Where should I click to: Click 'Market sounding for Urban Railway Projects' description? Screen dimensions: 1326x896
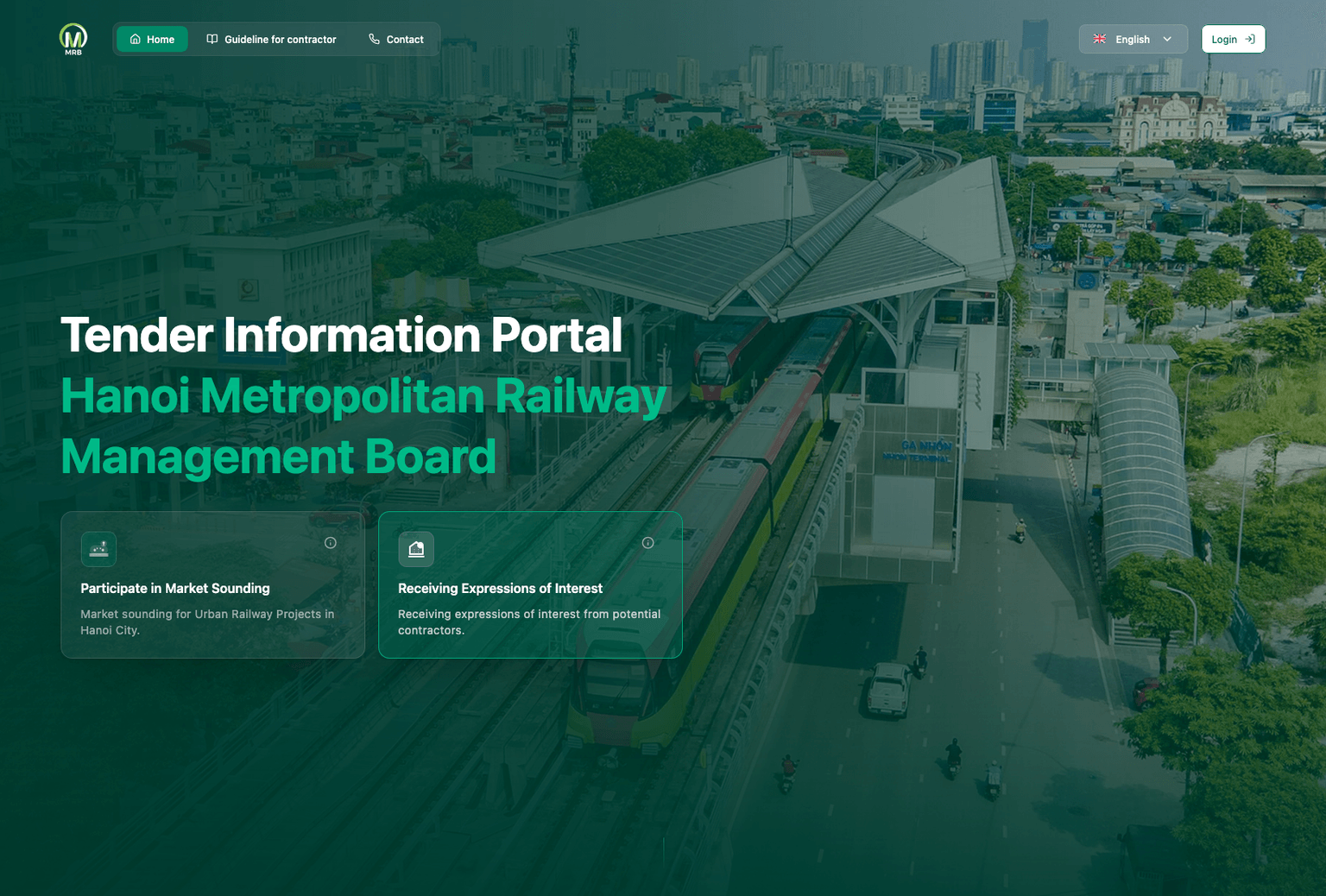tap(207, 622)
